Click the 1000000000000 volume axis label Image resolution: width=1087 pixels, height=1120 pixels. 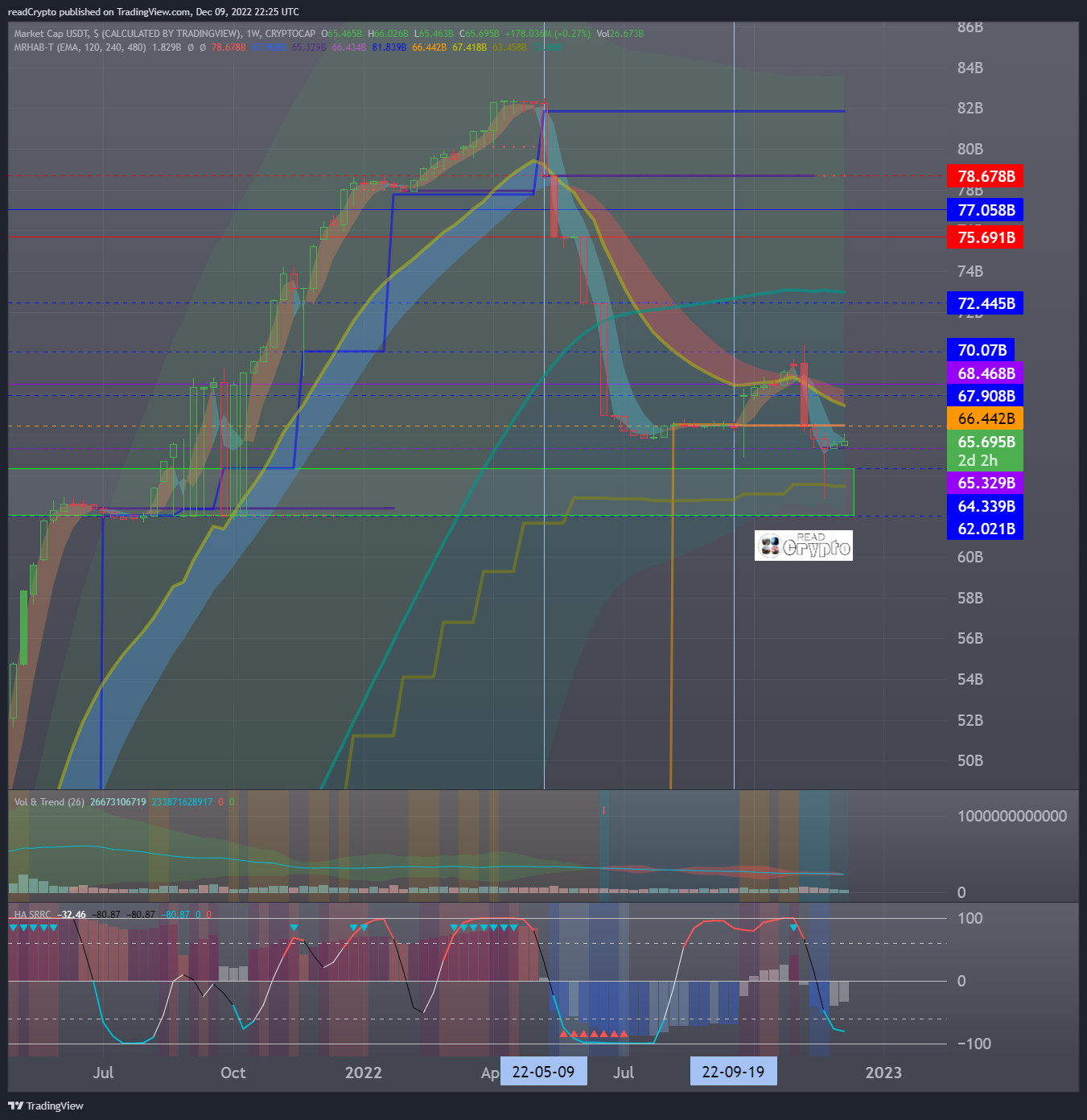coord(1012,816)
